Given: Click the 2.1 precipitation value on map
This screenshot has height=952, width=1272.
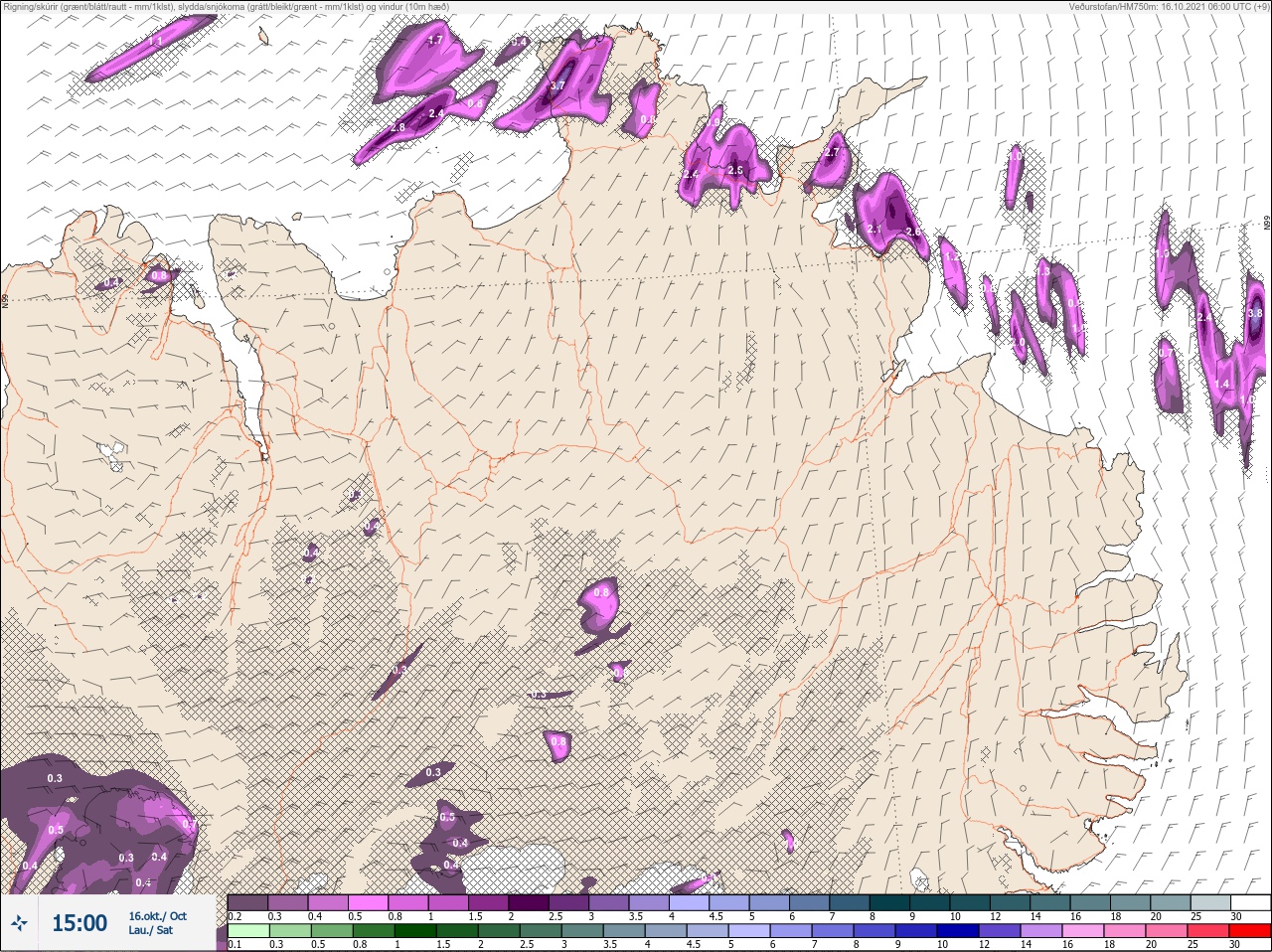Looking at the screenshot, I should [x=875, y=230].
